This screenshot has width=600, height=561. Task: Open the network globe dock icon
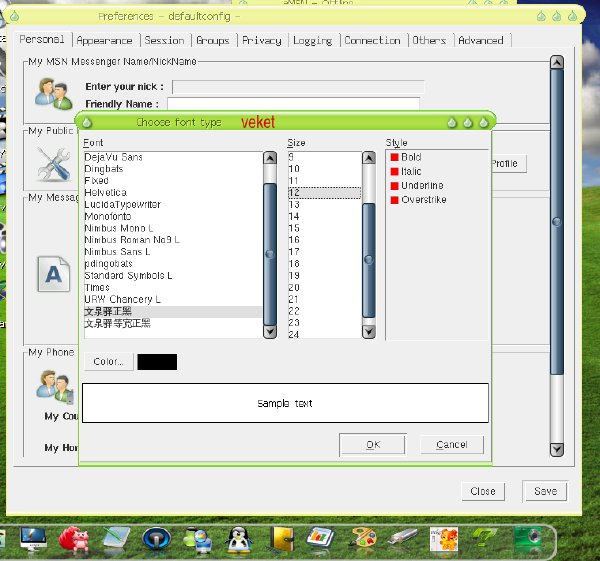pos(197,539)
